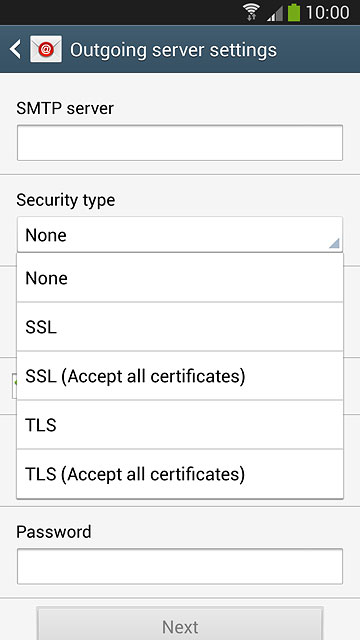
Task: Tap the 10:00 clock in status bar
Action: [327, 13]
